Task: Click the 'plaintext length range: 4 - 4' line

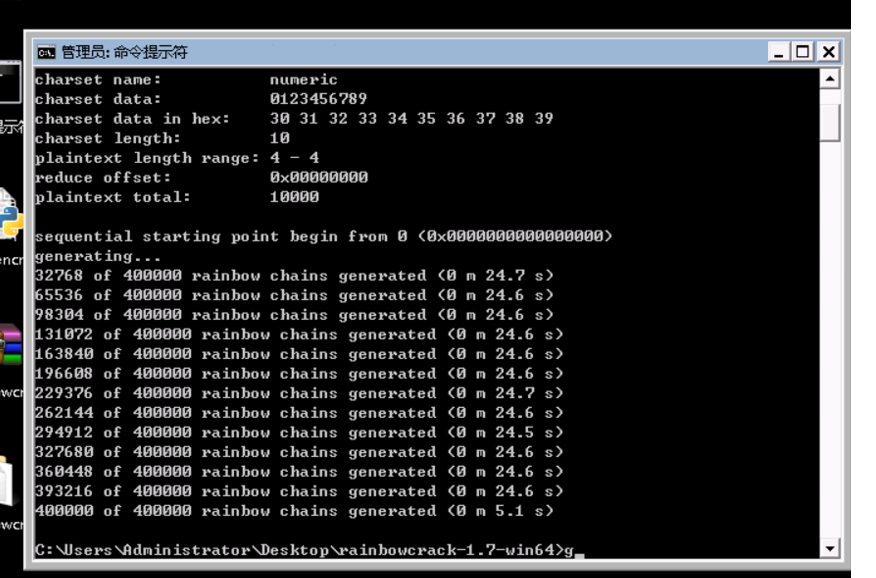Action: click(177, 158)
